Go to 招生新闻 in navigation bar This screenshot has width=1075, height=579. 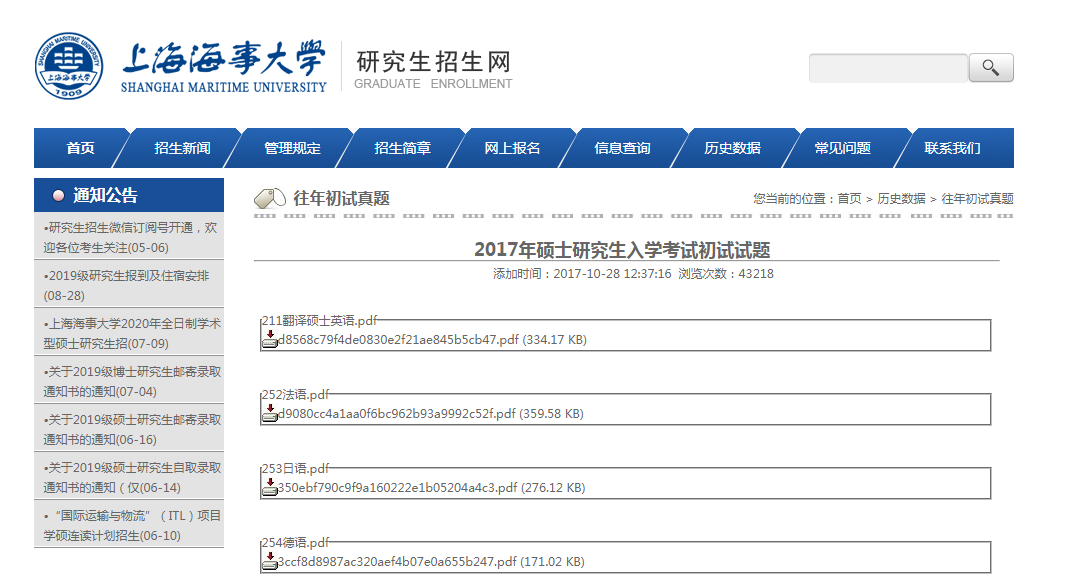[x=182, y=148]
